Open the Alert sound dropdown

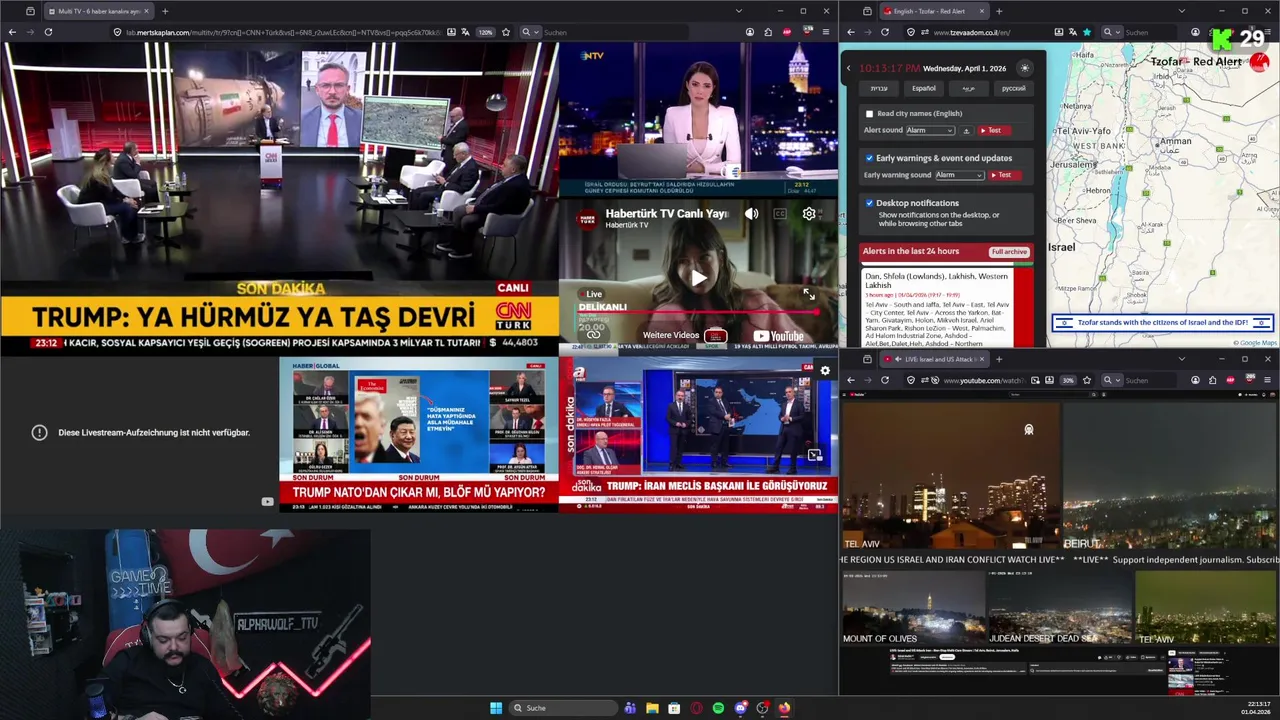(930, 131)
